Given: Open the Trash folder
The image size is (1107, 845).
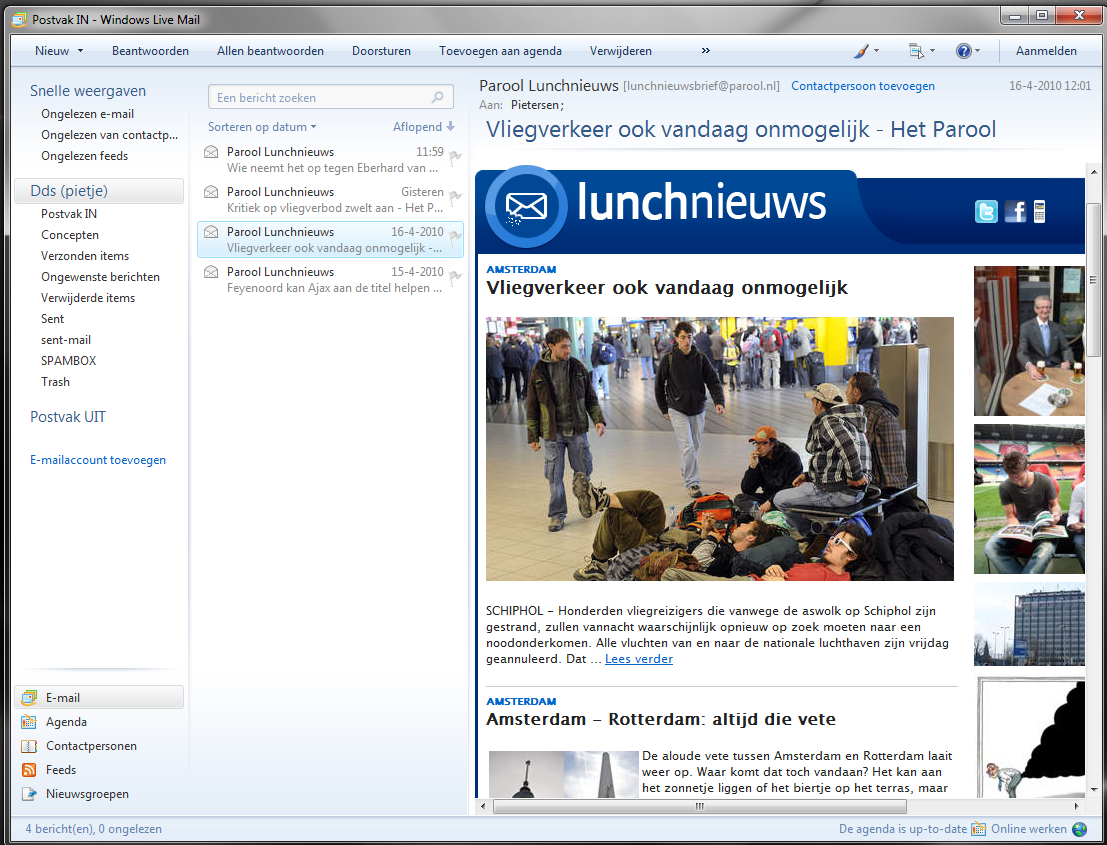Looking at the screenshot, I should tap(55, 381).
